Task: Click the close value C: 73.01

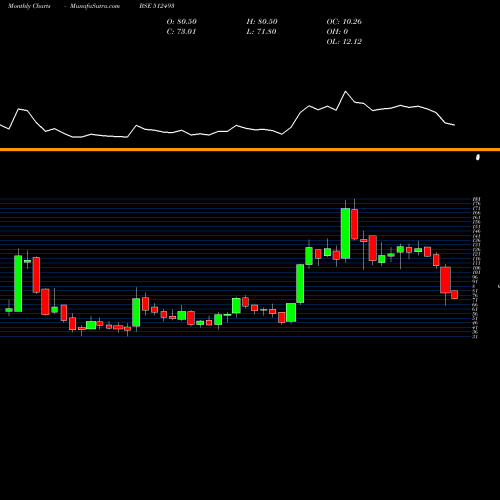Action: (181, 31)
